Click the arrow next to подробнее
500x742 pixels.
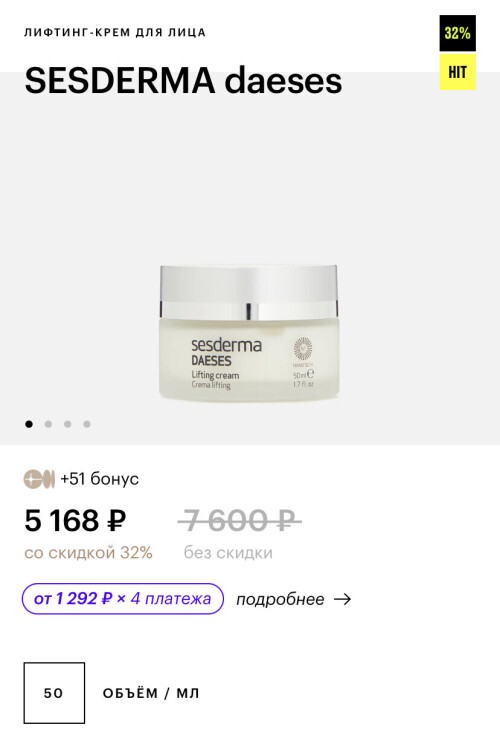[x=342, y=599]
